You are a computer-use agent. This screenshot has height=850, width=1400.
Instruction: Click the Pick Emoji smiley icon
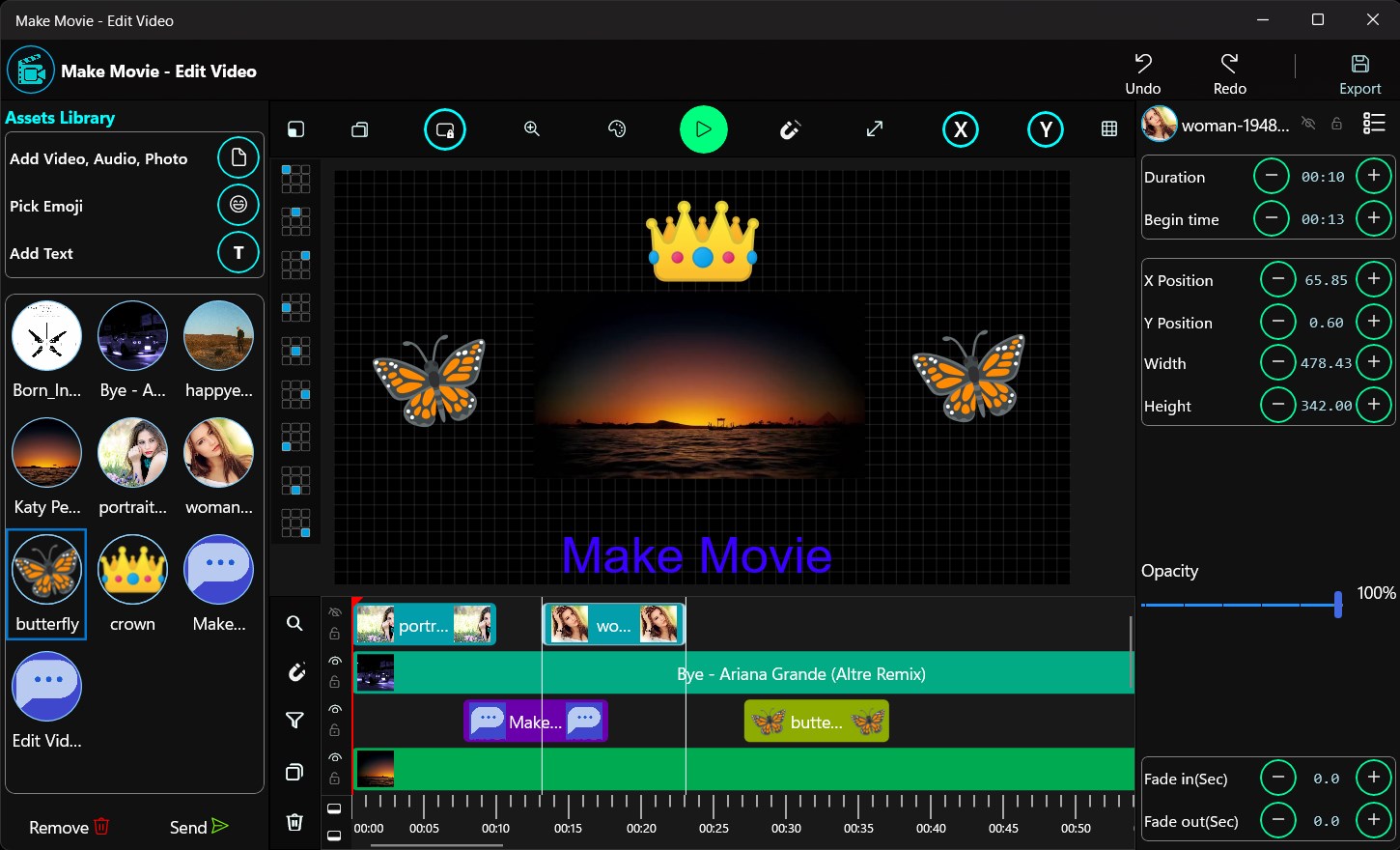click(x=238, y=205)
